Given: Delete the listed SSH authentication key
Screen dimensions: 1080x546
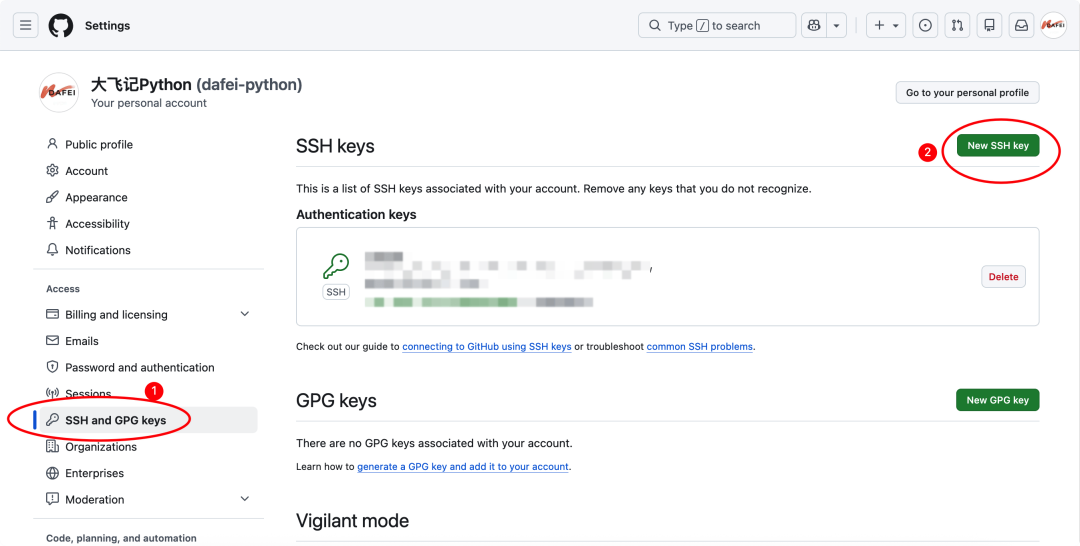Looking at the screenshot, I should [x=1003, y=277].
